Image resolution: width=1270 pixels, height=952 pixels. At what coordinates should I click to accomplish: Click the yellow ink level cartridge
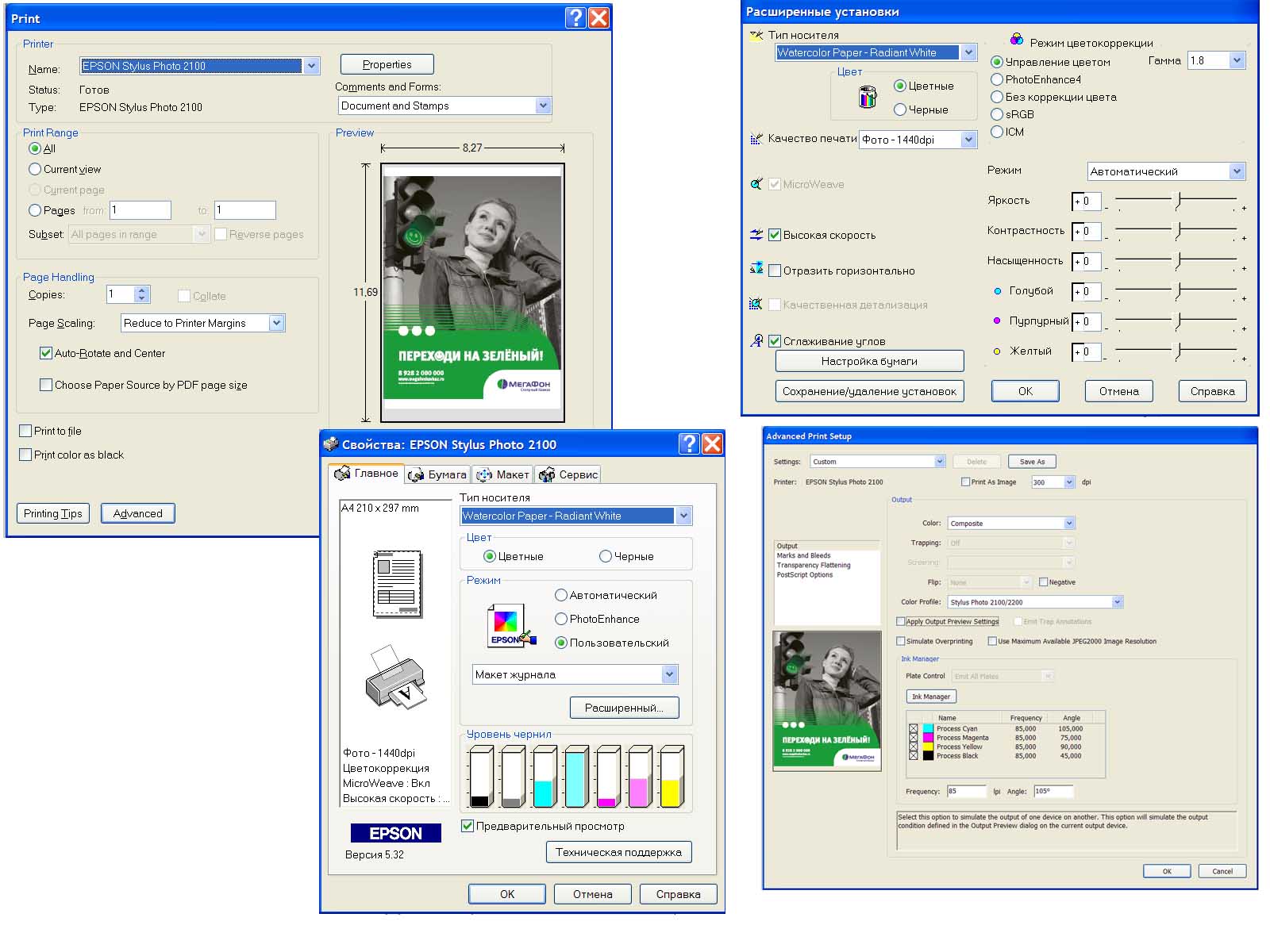[672, 777]
